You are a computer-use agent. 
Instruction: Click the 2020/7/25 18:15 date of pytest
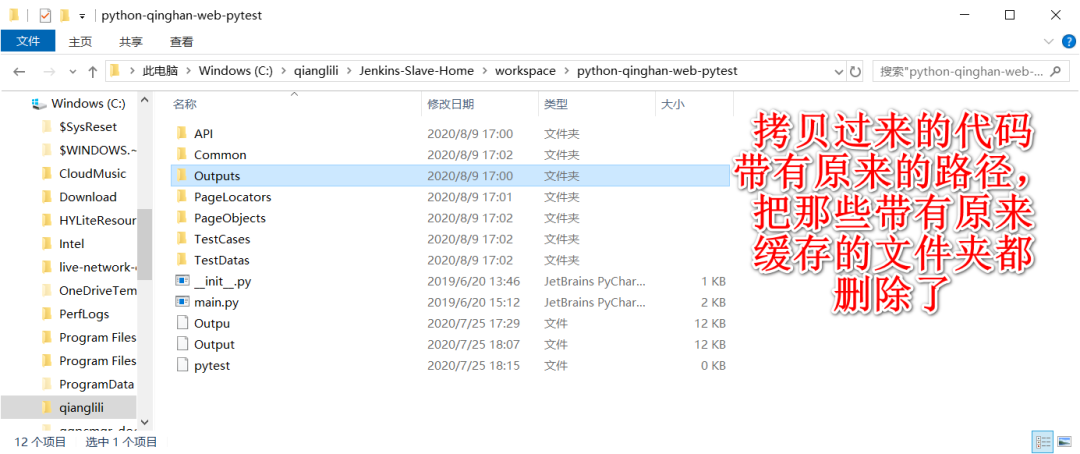point(473,366)
